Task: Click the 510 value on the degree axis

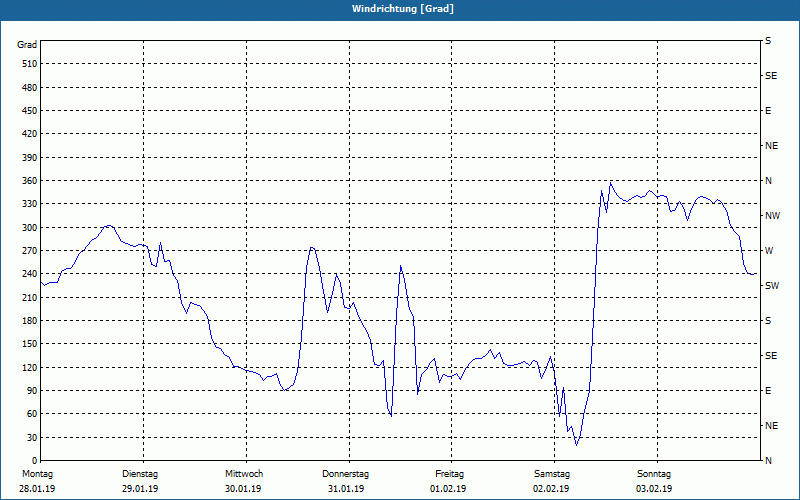Action: tap(30, 64)
